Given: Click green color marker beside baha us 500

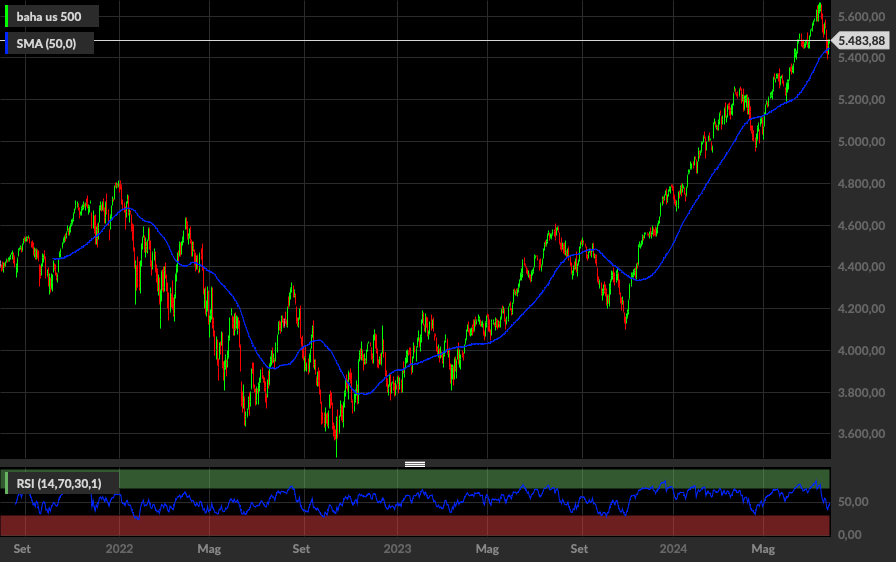Looking at the screenshot, I should pos(8,16).
